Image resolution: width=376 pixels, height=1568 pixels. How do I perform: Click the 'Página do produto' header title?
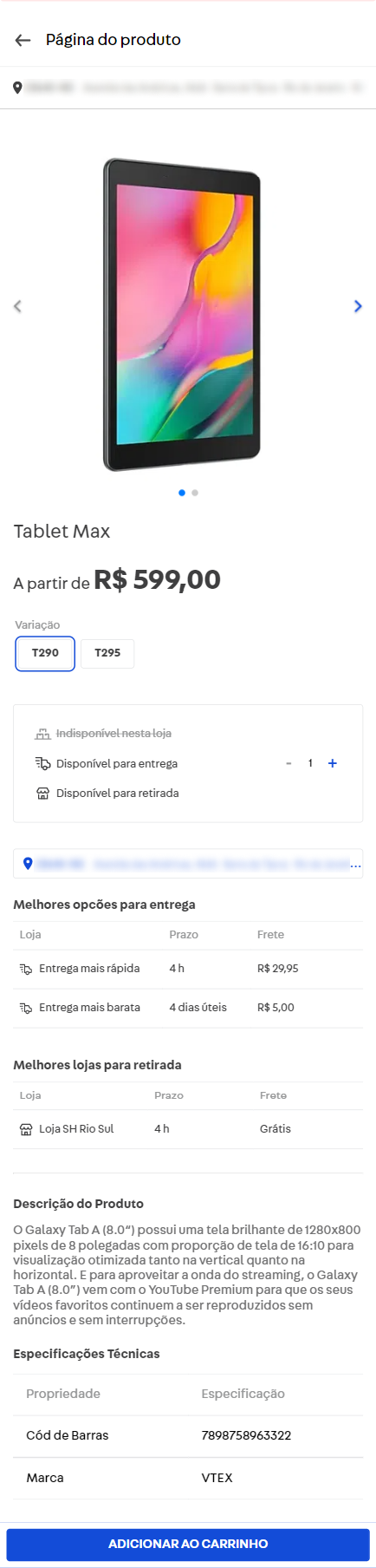(x=113, y=40)
